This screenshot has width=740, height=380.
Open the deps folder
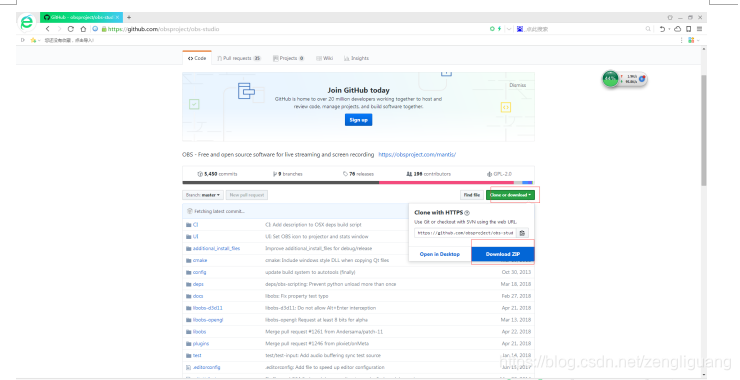(198, 284)
